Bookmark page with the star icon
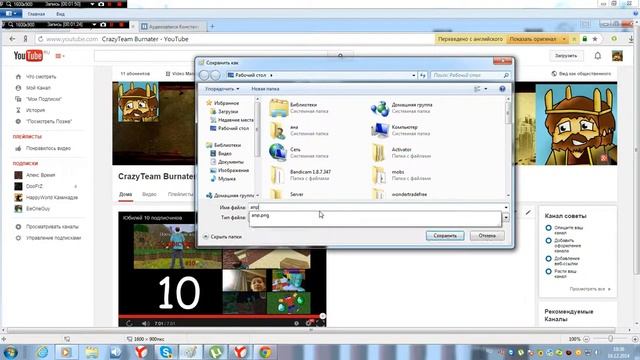 coord(595,39)
